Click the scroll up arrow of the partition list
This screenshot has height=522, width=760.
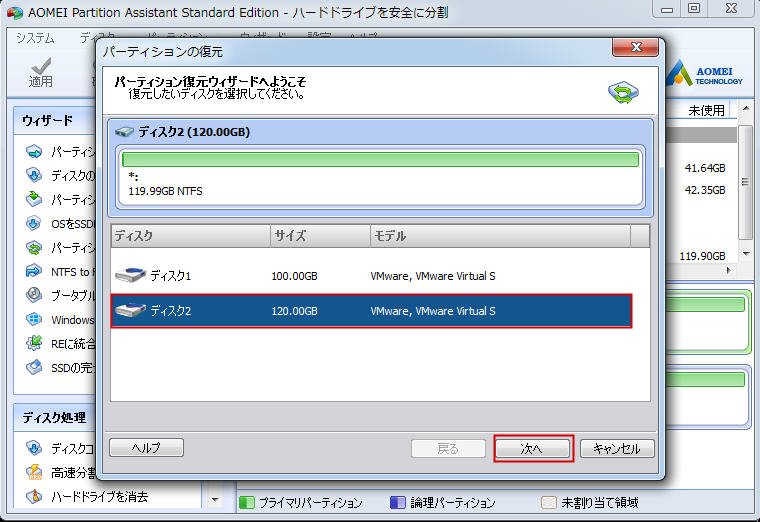point(745,108)
